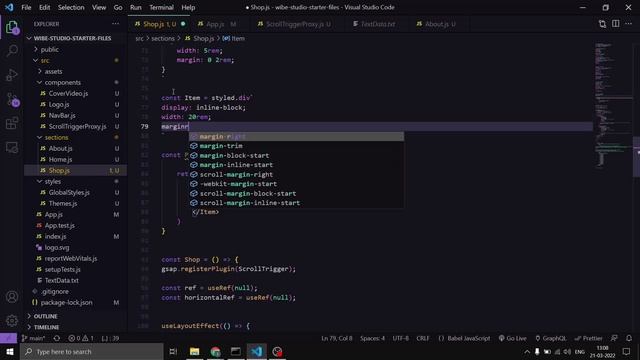Viewport: 640px width, 360px height.
Task: Open Chrome from the taskbar
Action: click(215, 352)
